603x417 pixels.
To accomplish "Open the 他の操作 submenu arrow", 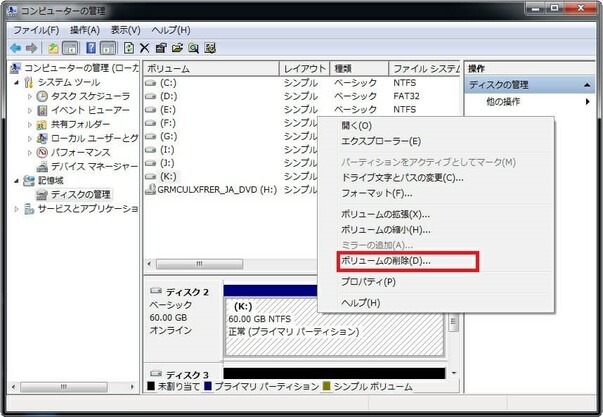I will coord(588,102).
